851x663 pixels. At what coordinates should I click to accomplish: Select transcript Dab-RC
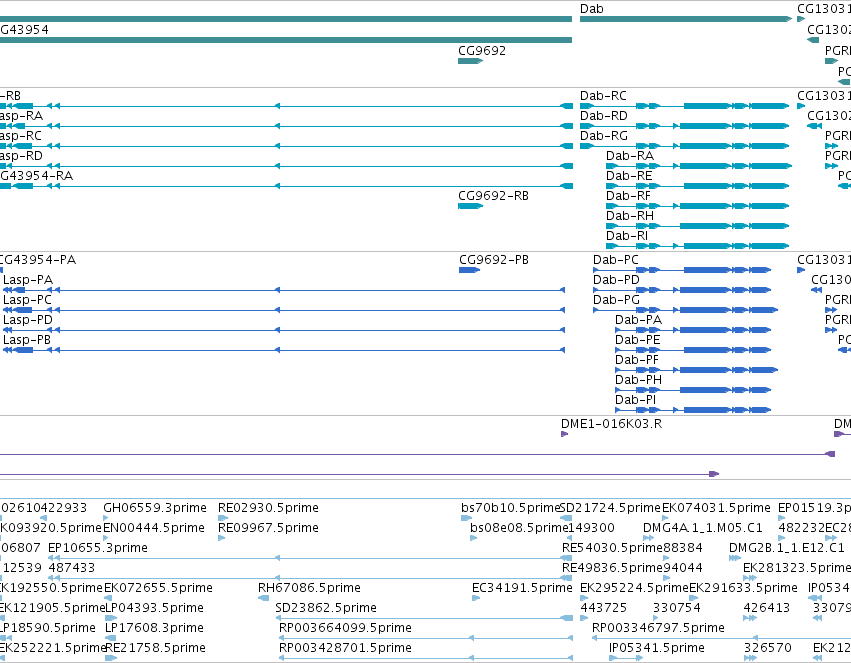684,106
